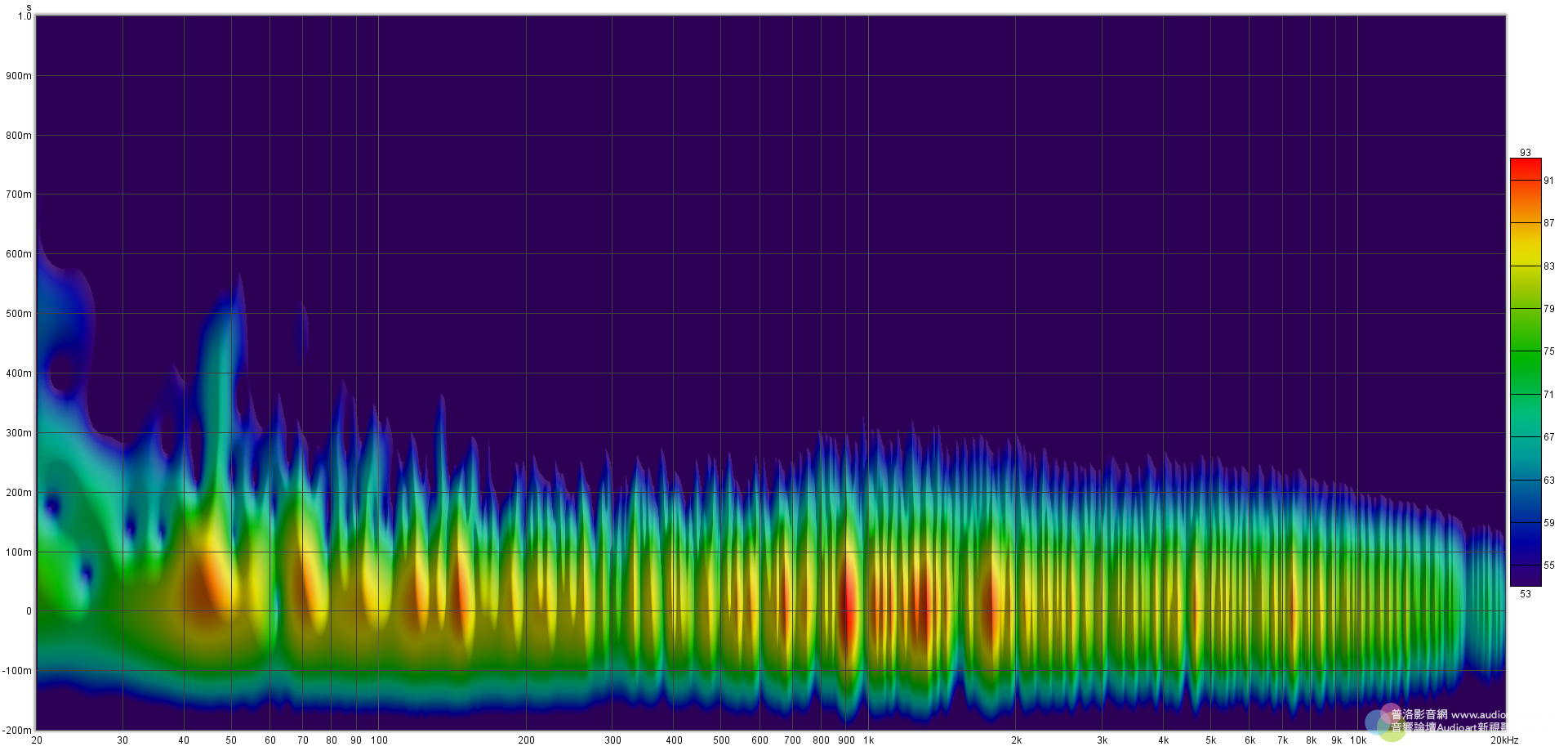Viewport: 1568px width, 751px height.
Task: Click the 800m time-axis label
Action: (20, 136)
